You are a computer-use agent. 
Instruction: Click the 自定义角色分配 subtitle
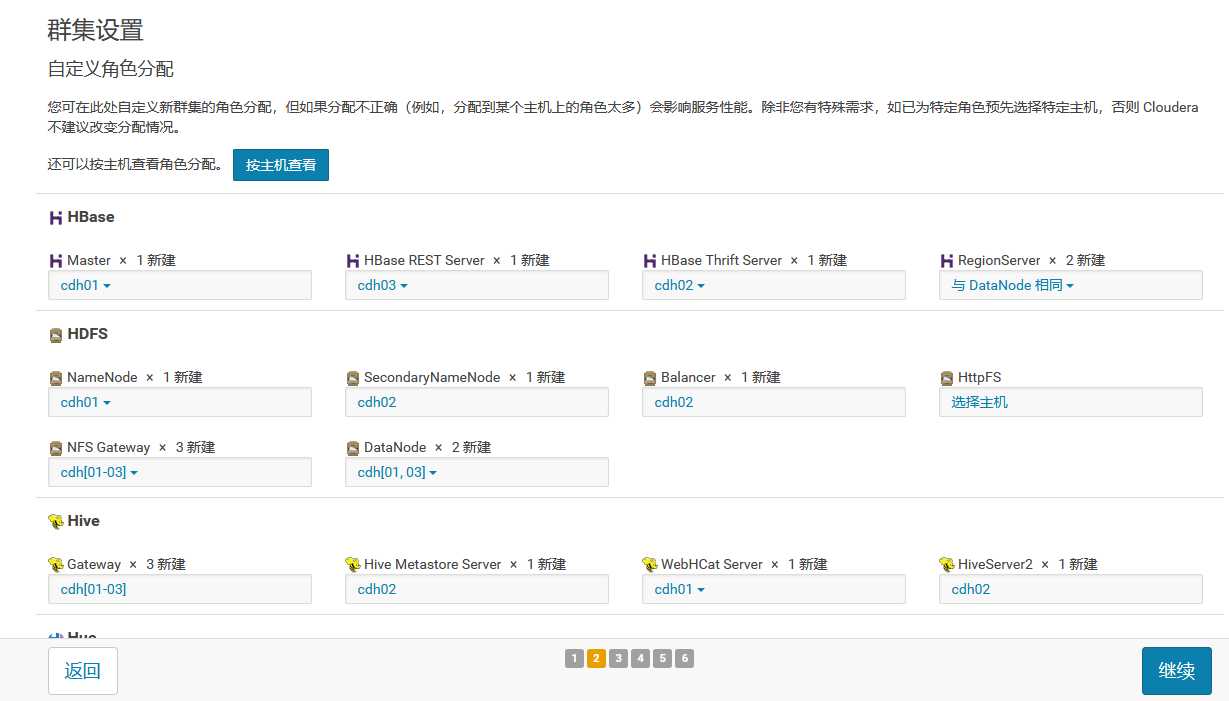(x=111, y=69)
